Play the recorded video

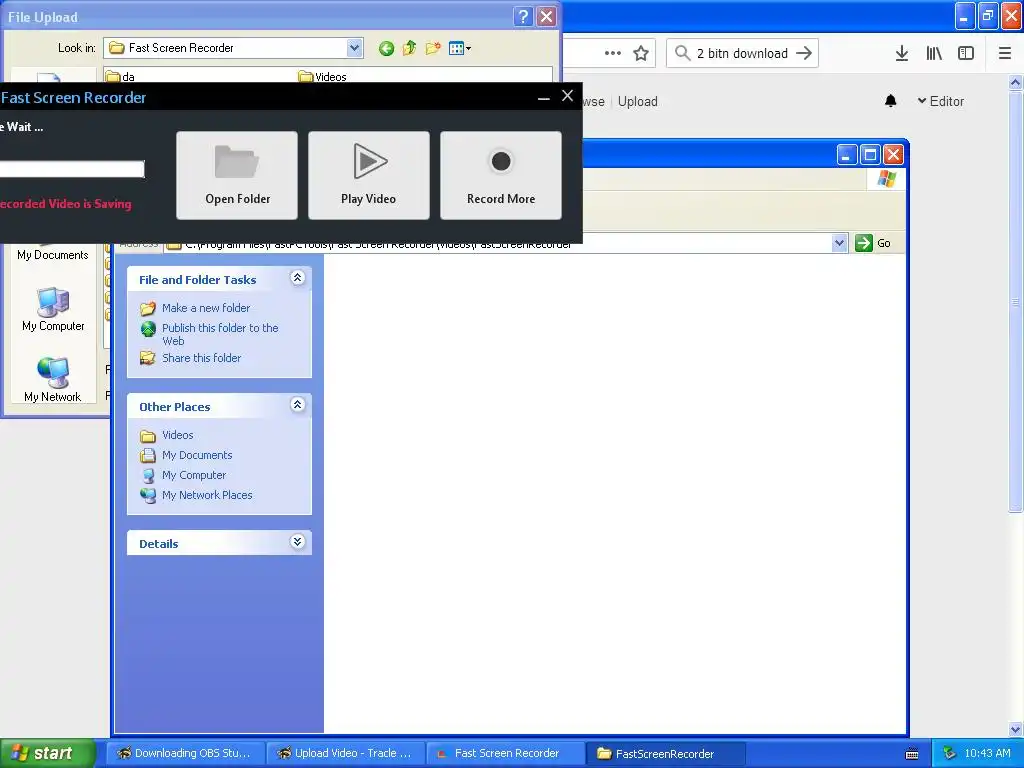click(369, 175)
